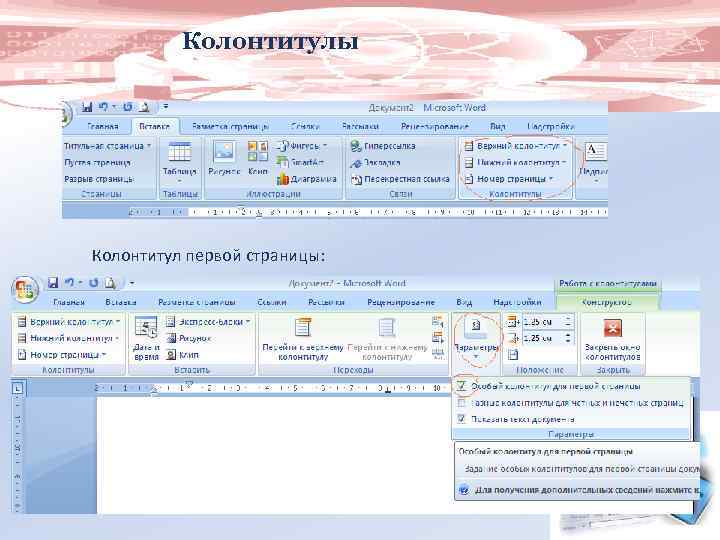Click Undo in the upper Word window toolbar

pyautogui.click(x=104, y=107)
